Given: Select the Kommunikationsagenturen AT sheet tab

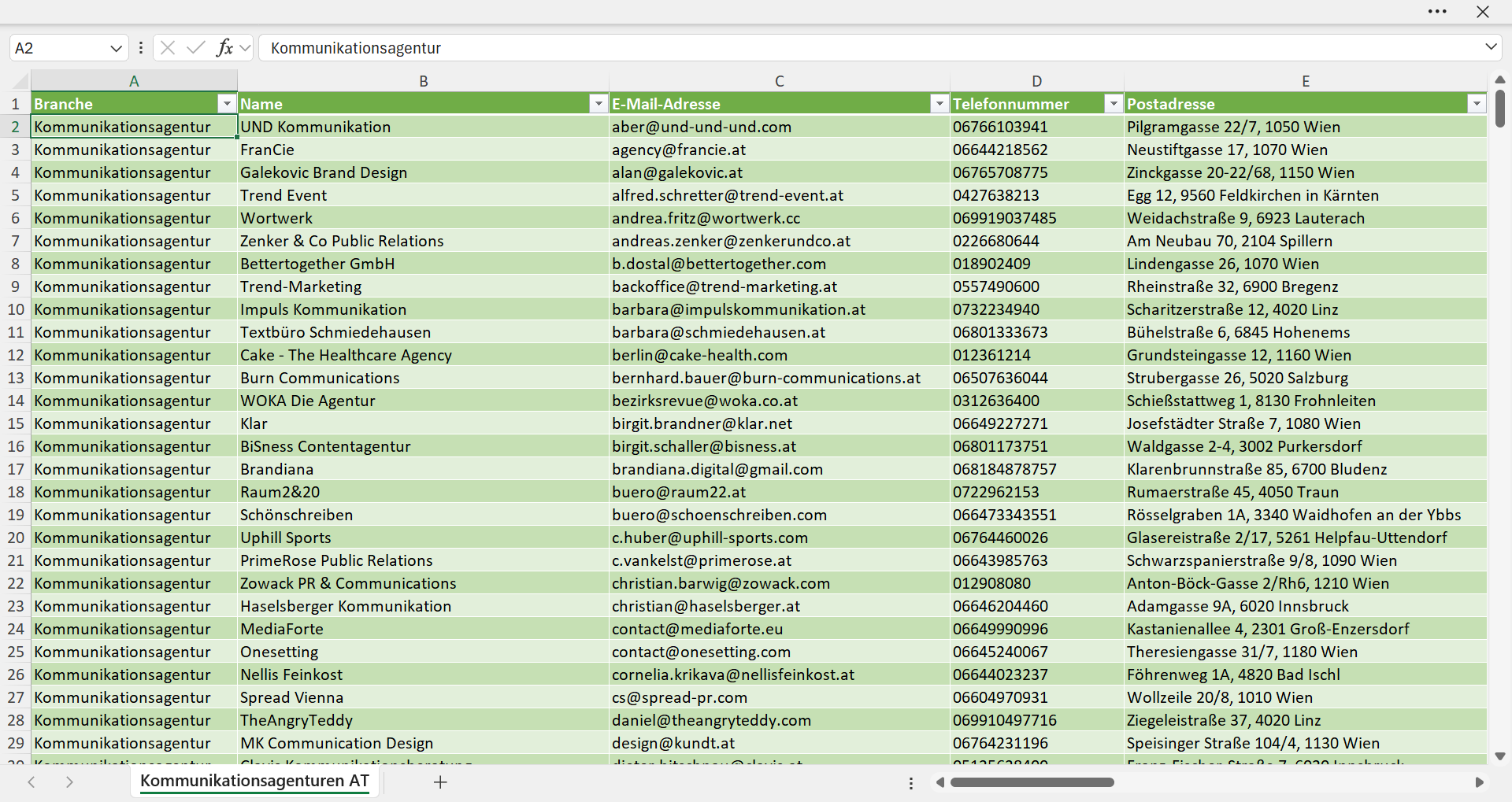Looking at the screenshot, I should pos(254,782).
